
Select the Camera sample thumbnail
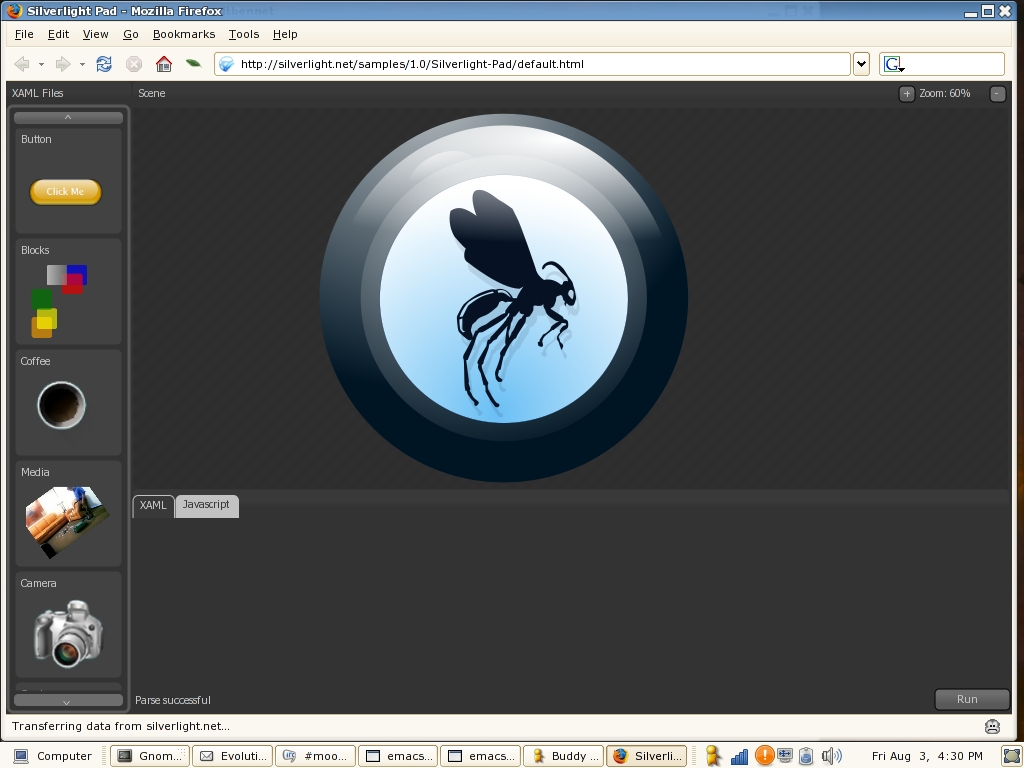point(67,632)
